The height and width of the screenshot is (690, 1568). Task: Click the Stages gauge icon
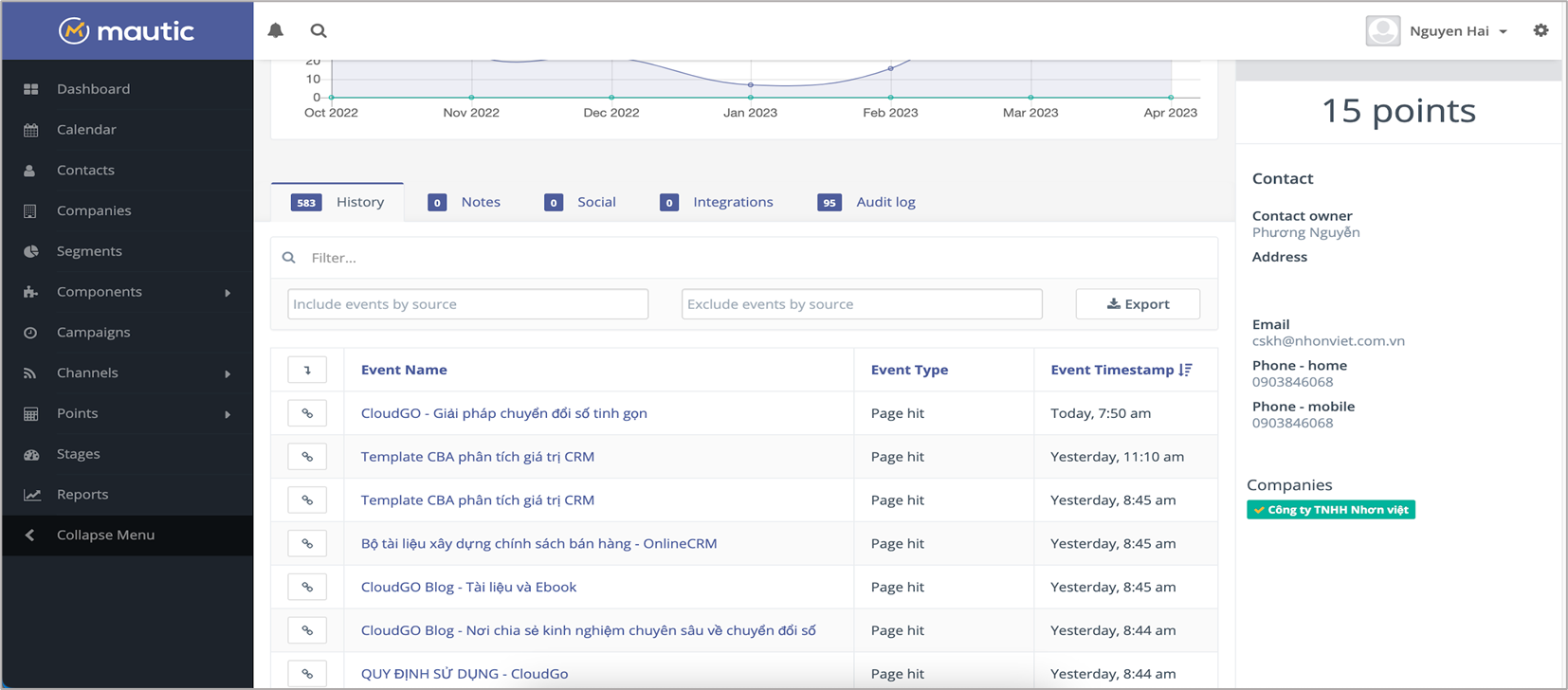coord(31,455)
